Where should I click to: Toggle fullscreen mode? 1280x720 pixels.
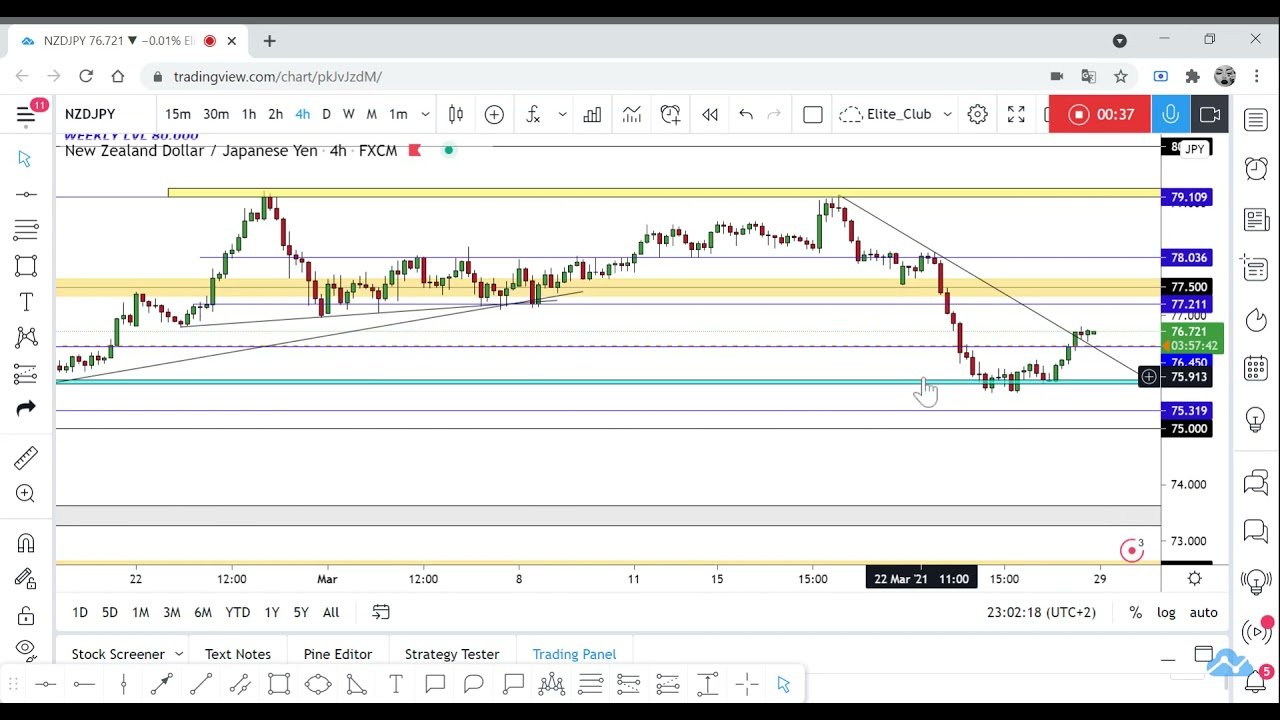click(1016, 114)
